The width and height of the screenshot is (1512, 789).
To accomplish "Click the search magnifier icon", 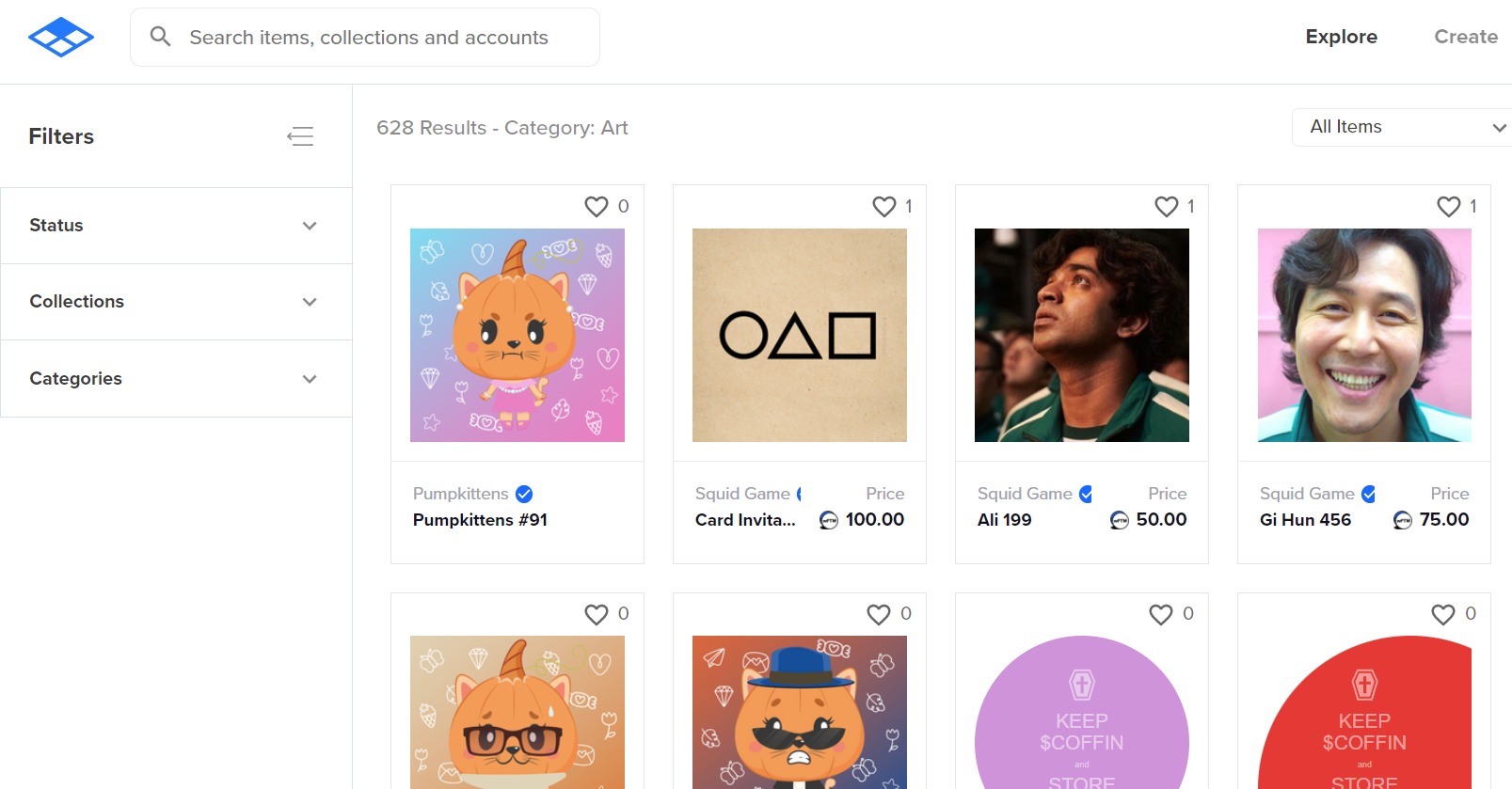I will (161, 37).
